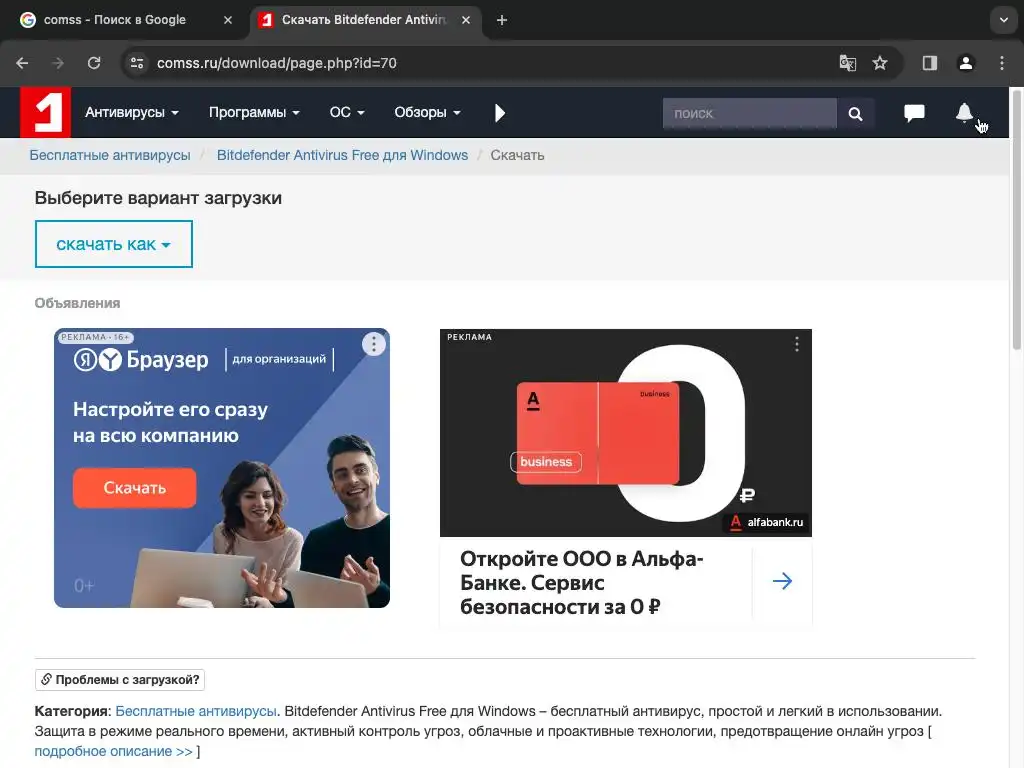Expand the Обзоры menu
This screenshot has width=1024, height=768.
pos(427,112)
